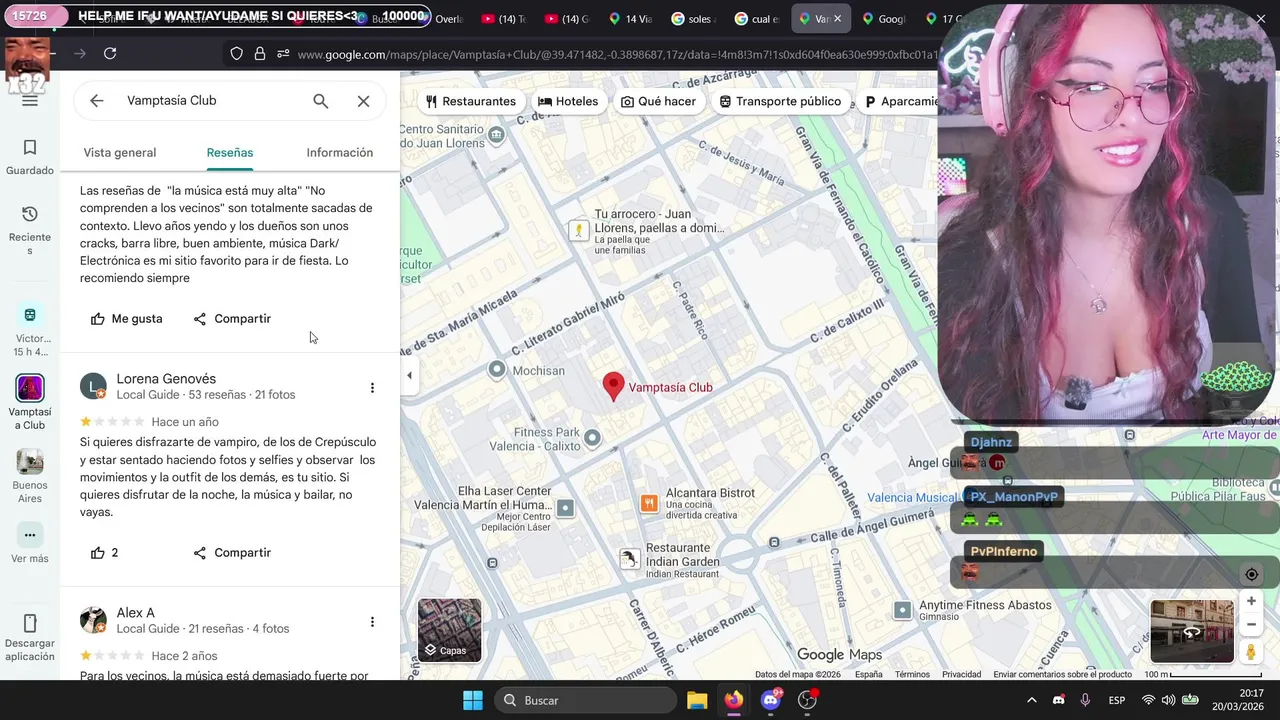Clear the Vamptasía Club search
Image resolution: width=1280 pixels, height=720 pixels.
point(363,101)
